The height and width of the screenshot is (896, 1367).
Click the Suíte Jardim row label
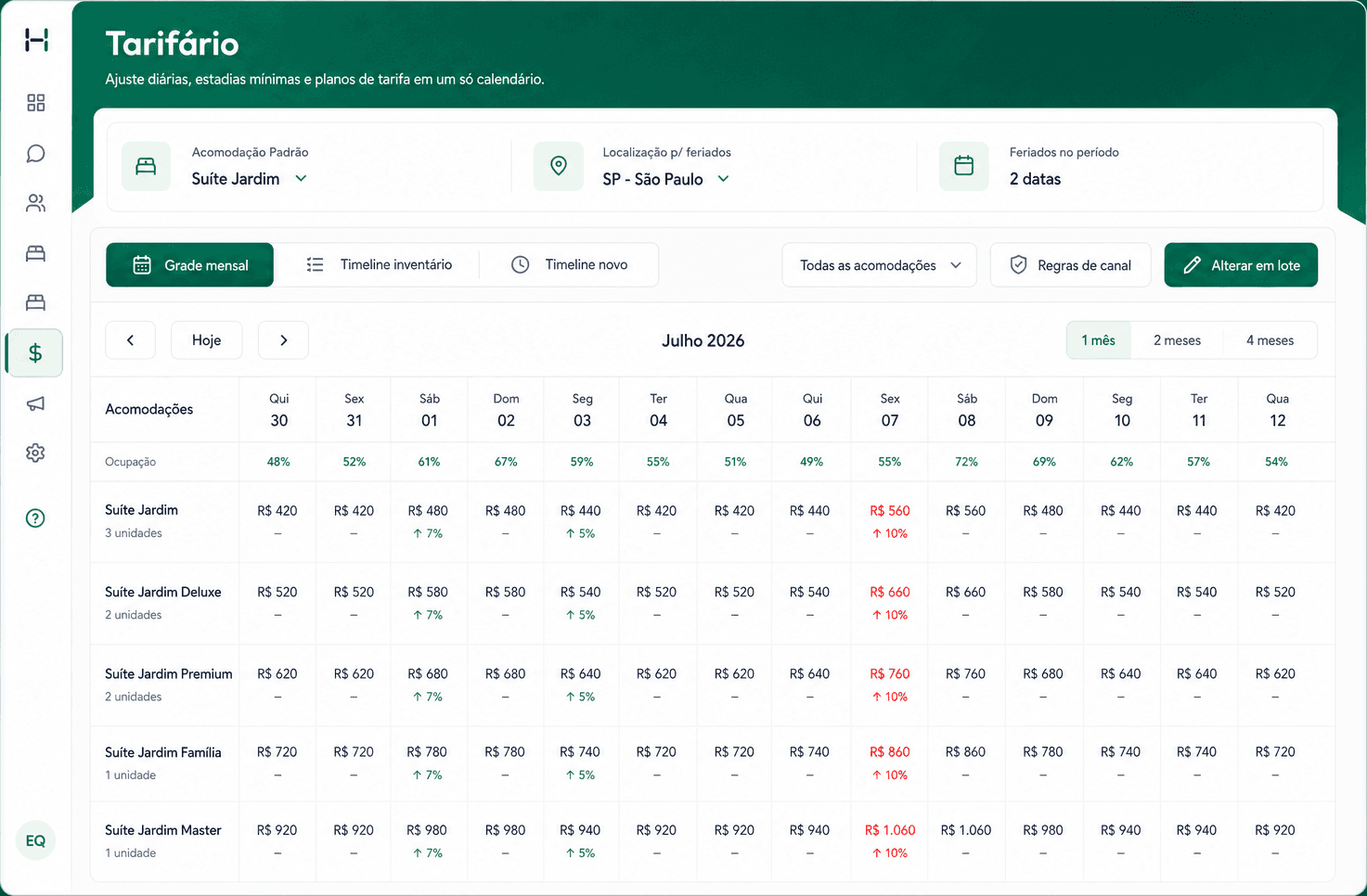pos(141,510)
